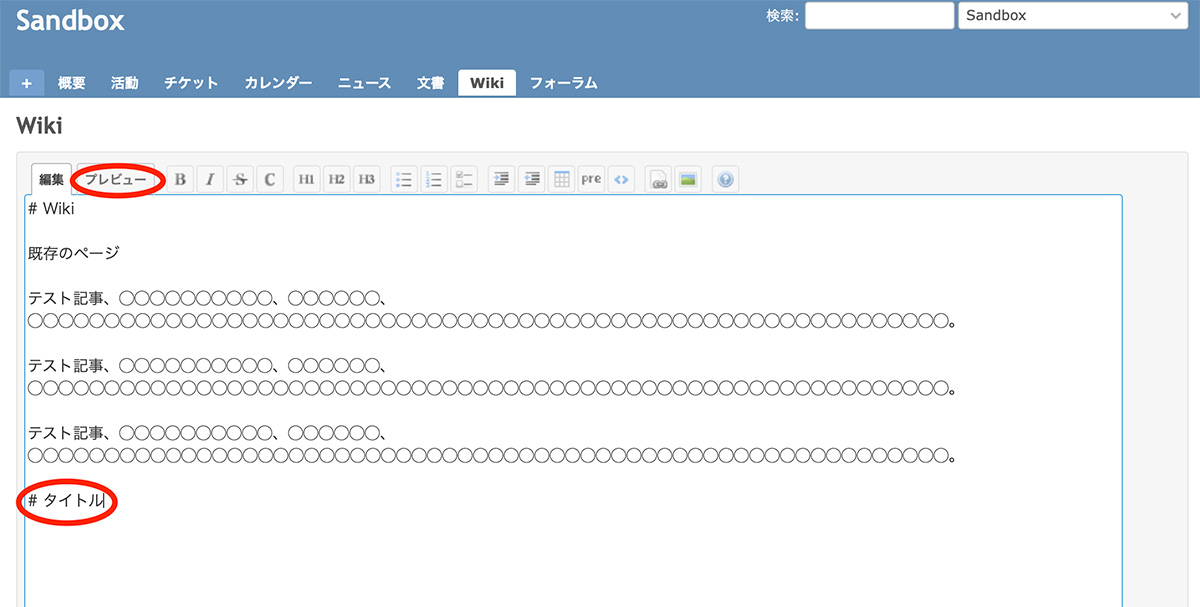The image size is (1200, 607).
Task: Open the 文書 tab
Action: pos(430,83)
